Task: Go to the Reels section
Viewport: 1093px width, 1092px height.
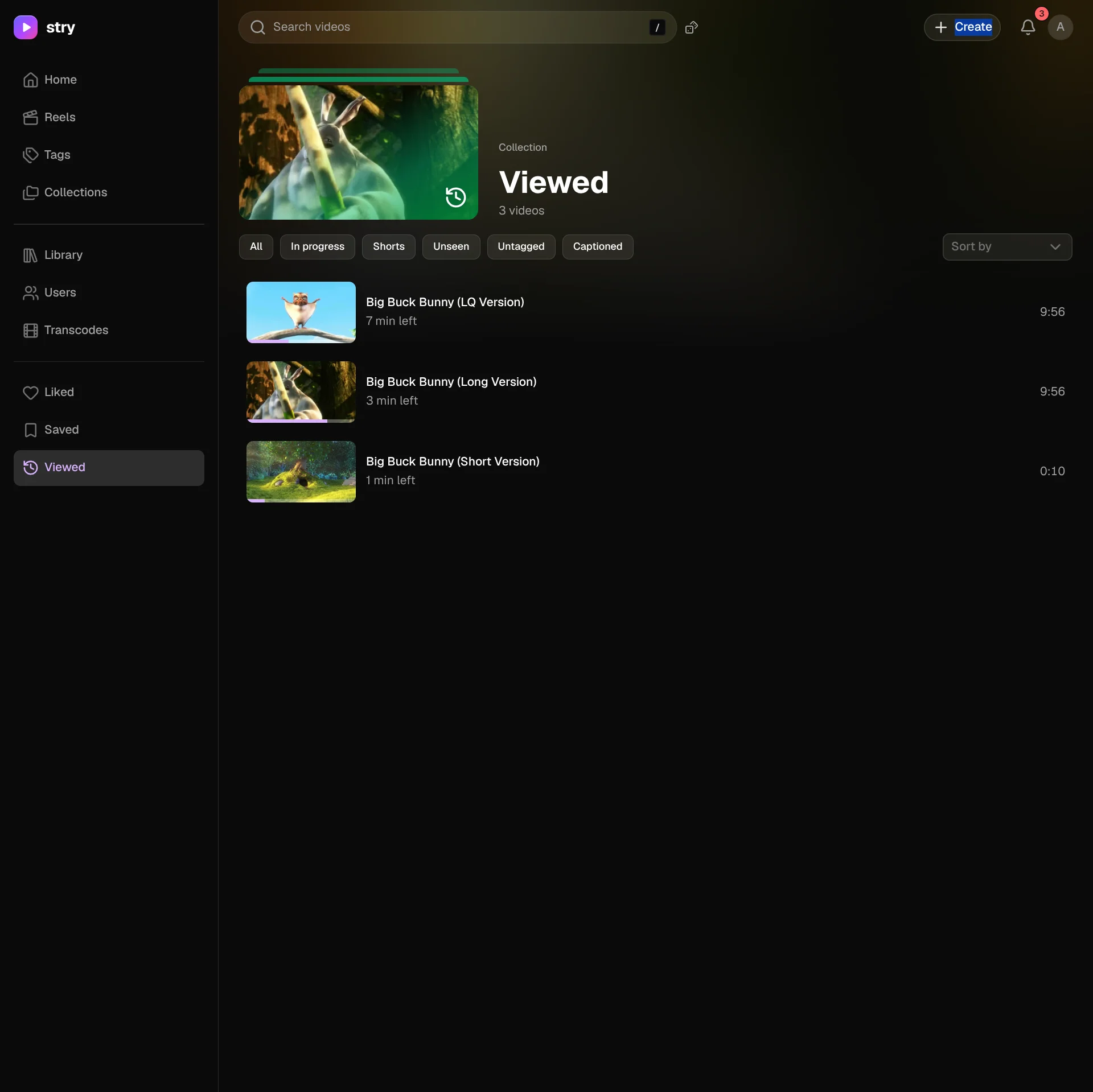Action: tap(109, 117)
